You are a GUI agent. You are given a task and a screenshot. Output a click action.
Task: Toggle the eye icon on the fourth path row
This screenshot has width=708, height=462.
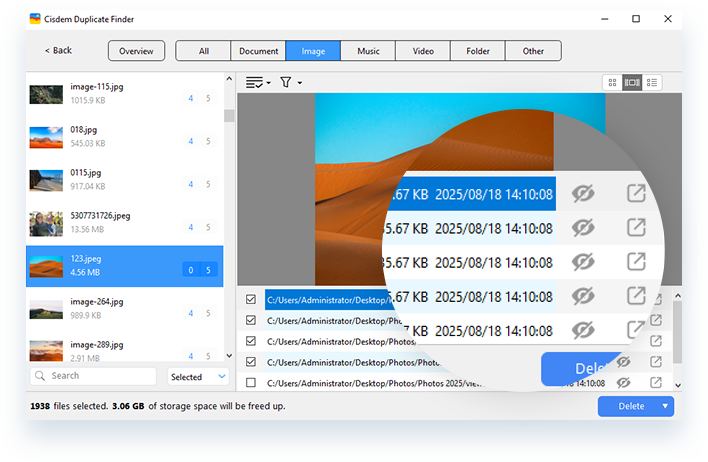pyautogui.click(x=624, y=362)
